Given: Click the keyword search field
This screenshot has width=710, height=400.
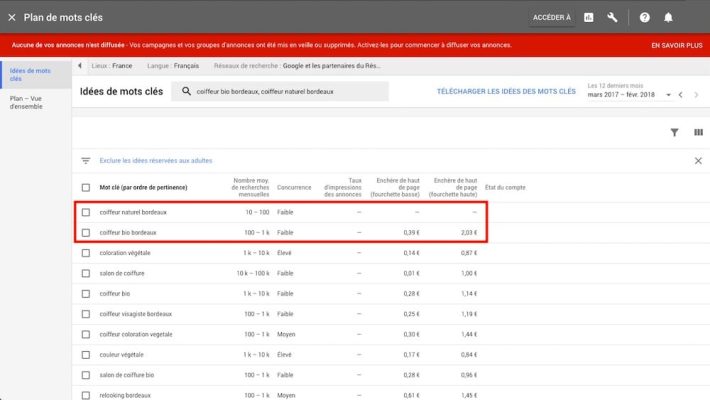Looking at the screenshot, I should (280, 91).
